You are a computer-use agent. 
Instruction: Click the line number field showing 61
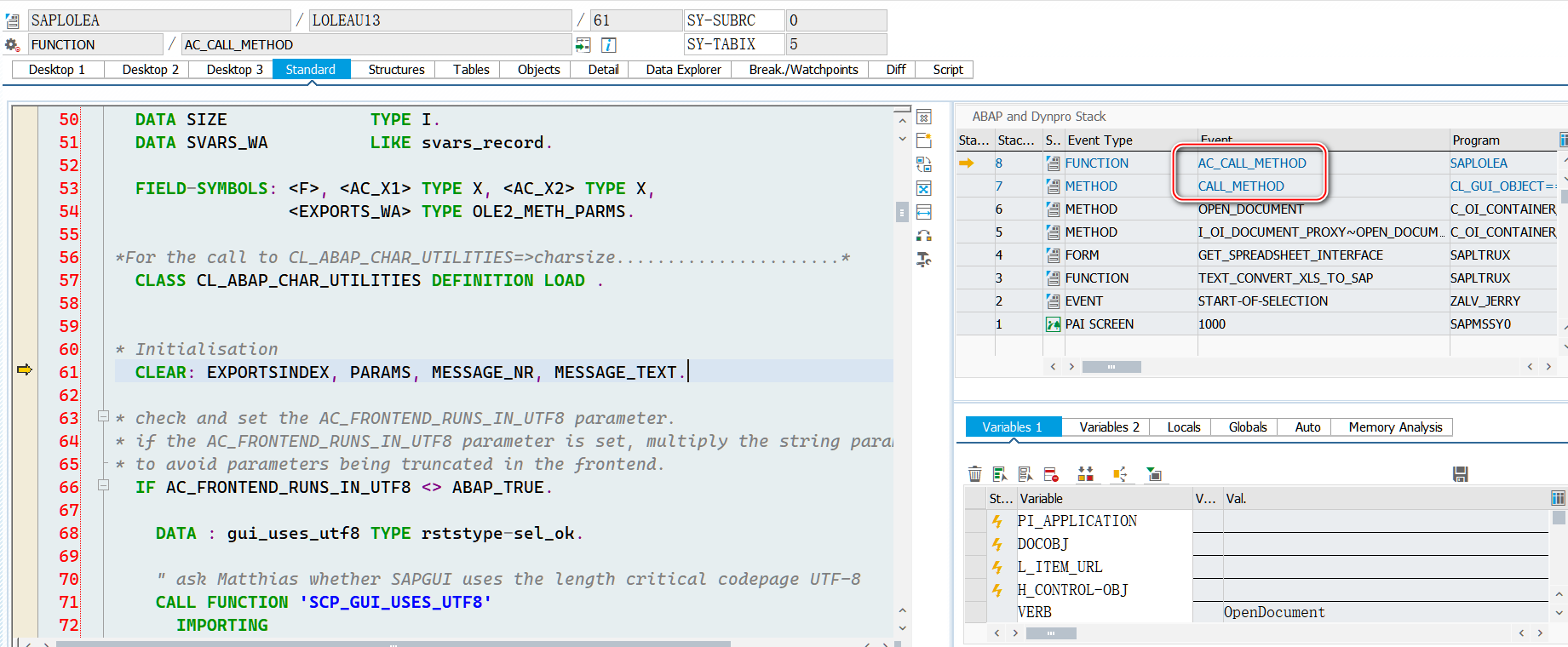point(636,20)
